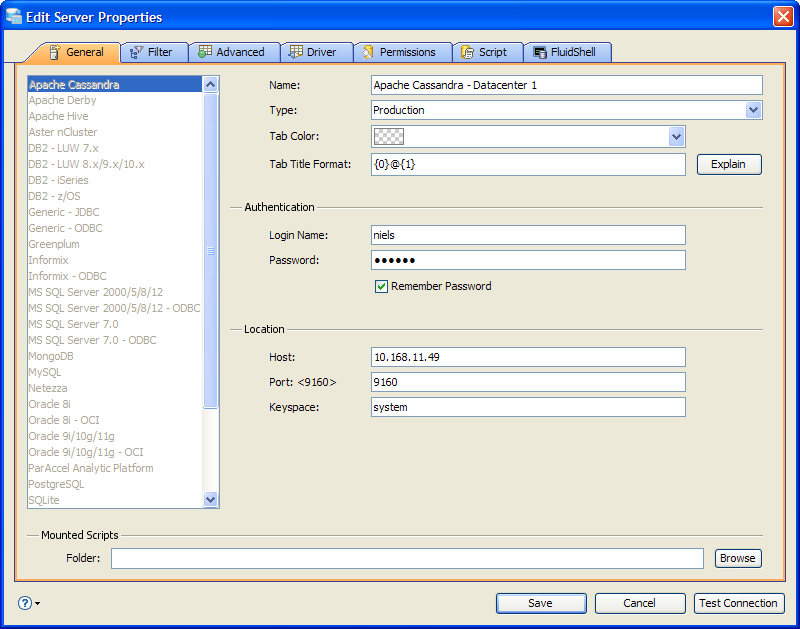Switch to the Driver tab
Screen dimensions: 800x629
[x=316, y=52]
